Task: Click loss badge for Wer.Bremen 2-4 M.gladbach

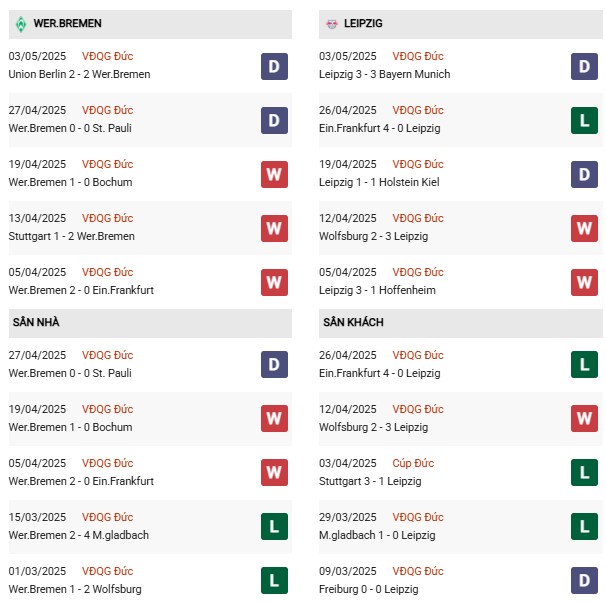Action: point(274,526)
